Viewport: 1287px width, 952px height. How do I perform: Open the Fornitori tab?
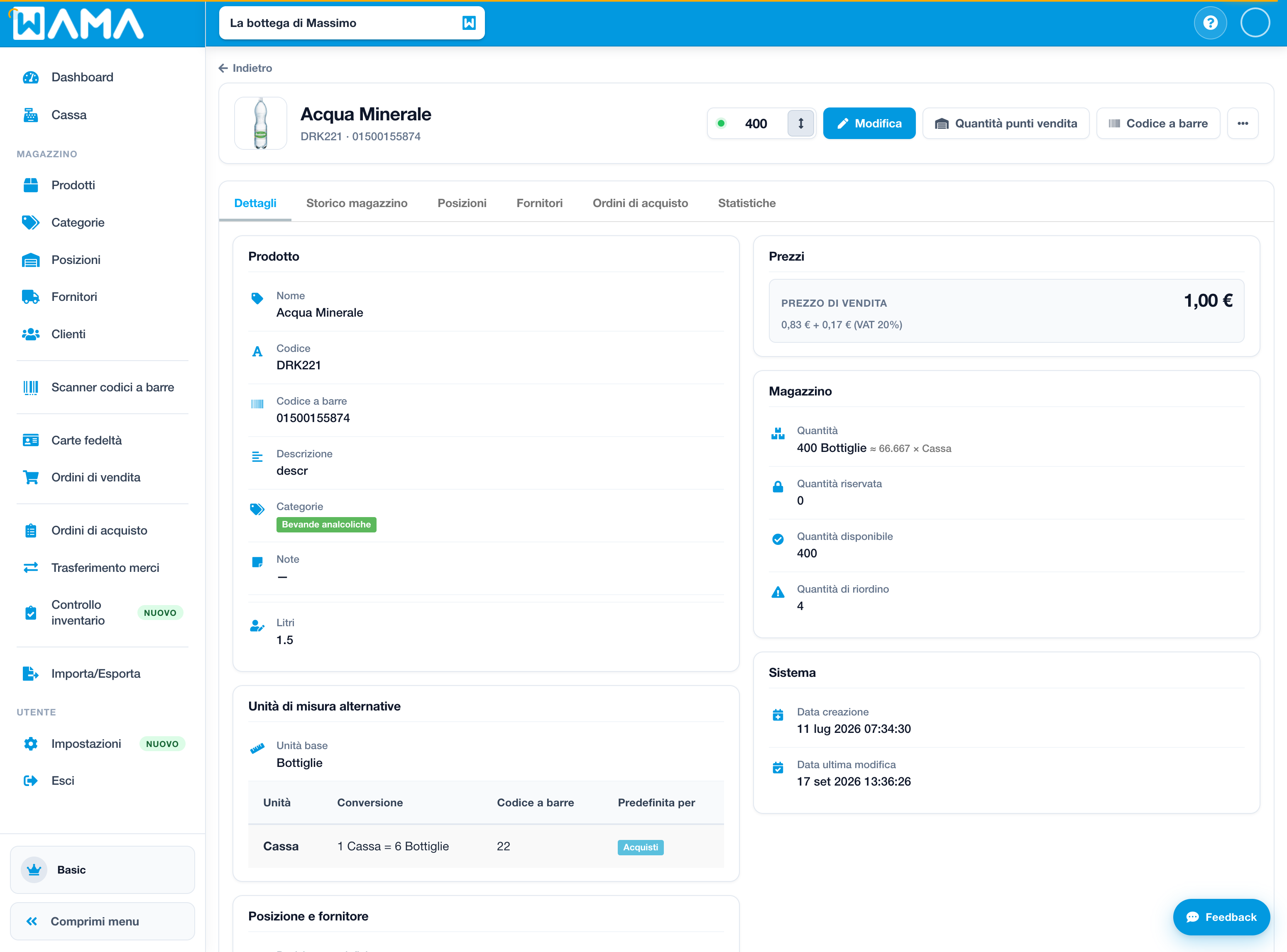[x=539, y=203]
